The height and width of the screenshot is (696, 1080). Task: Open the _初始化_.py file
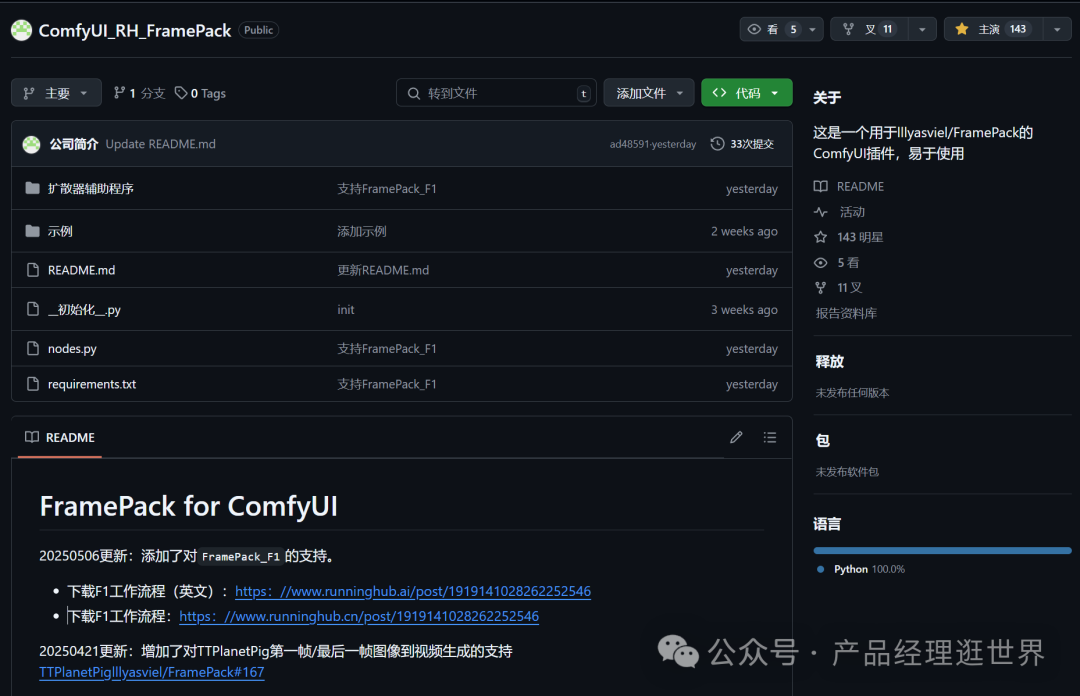[x=84, y=310]
